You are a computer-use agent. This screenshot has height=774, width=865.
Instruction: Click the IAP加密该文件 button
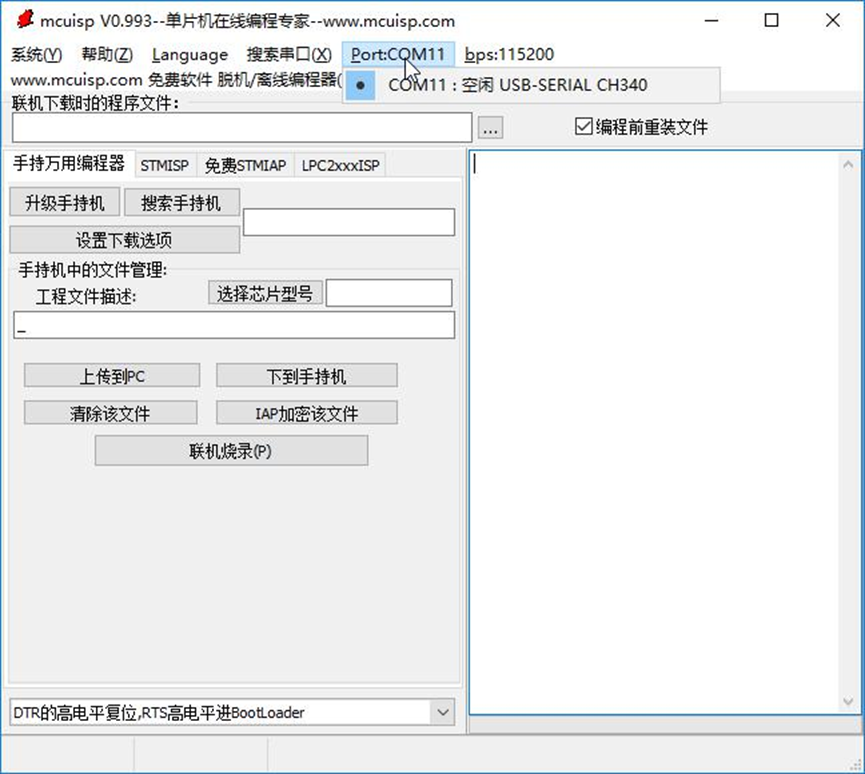pos(307,413)
